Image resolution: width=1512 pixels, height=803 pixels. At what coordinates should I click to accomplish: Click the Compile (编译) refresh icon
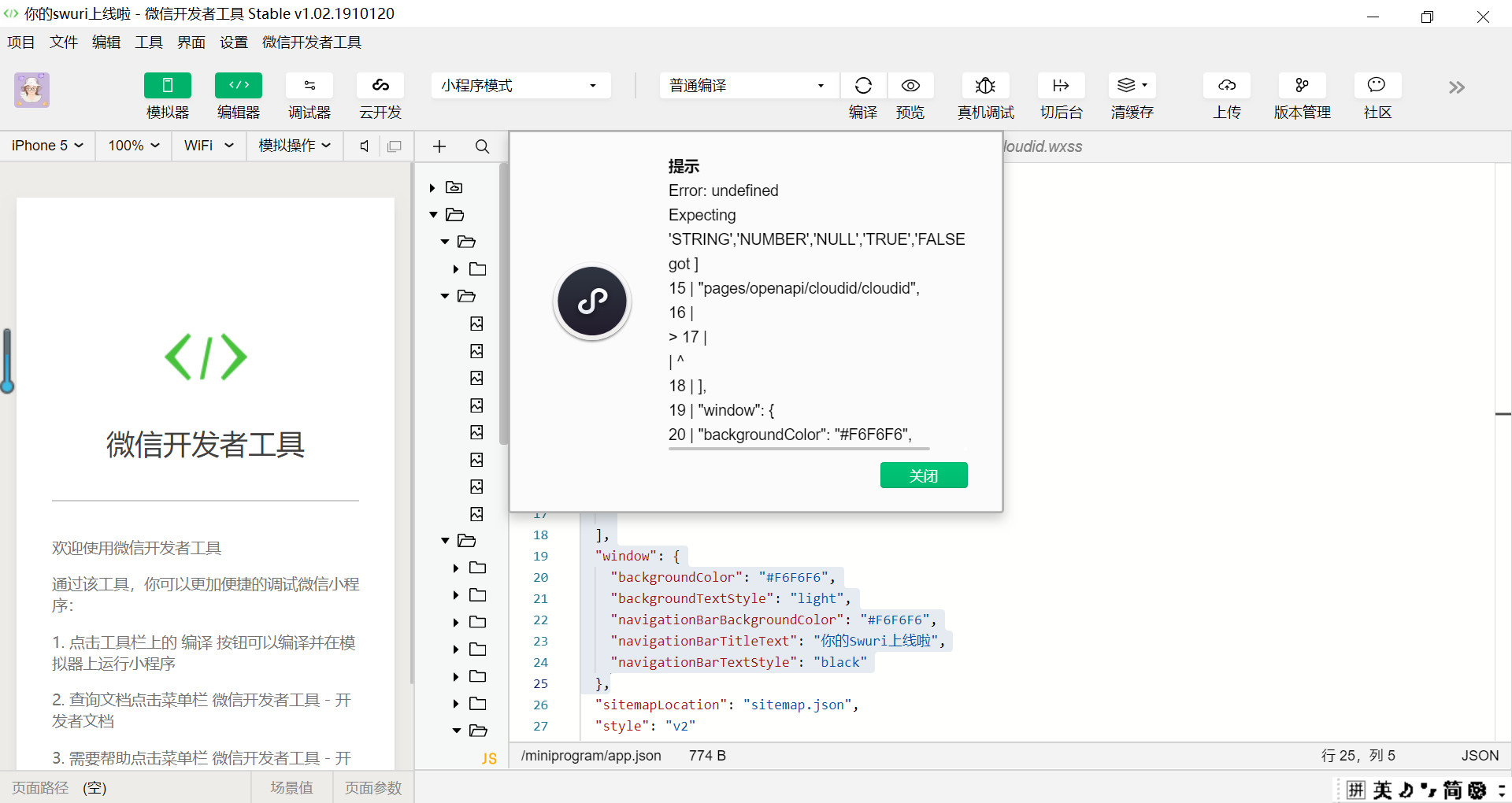(863, 86)
